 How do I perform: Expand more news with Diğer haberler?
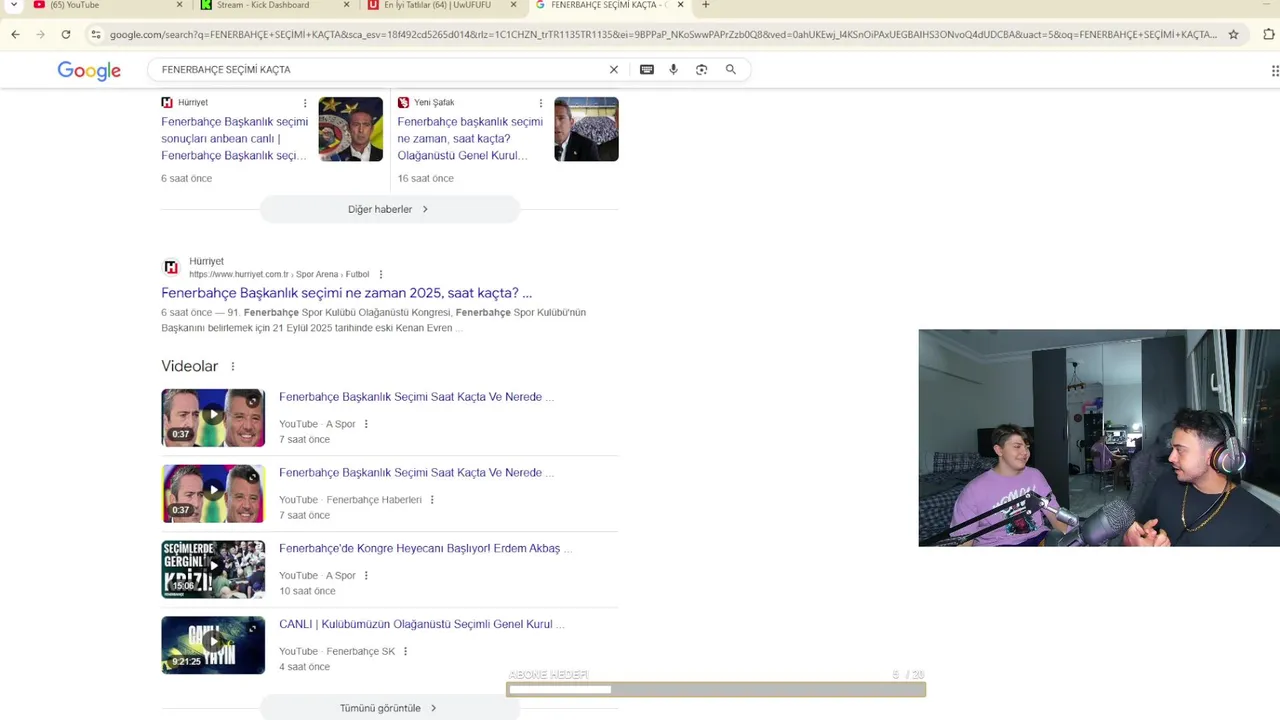coord(389,209)
